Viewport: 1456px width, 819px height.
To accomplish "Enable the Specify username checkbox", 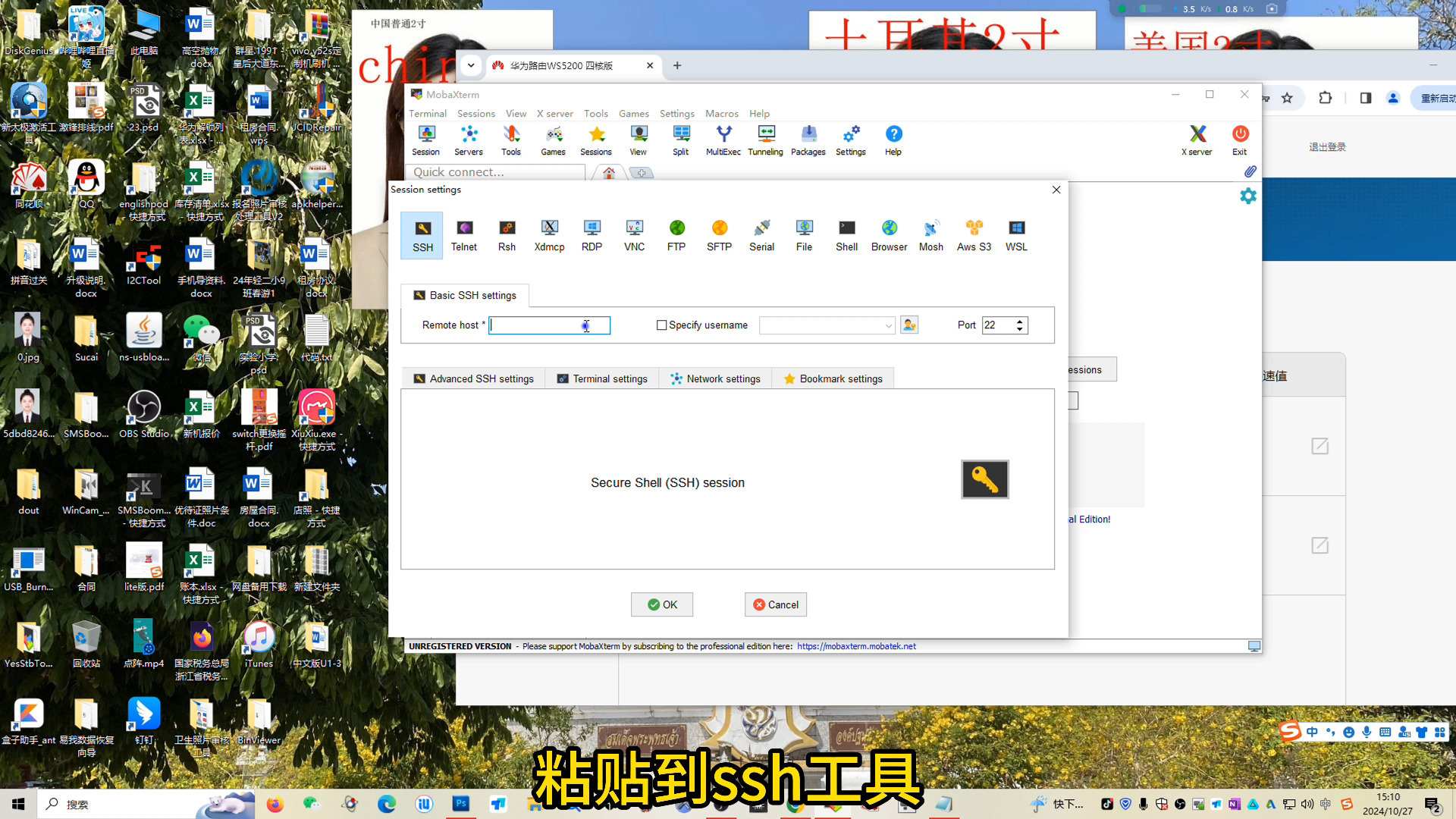I will tap(661, 325).
